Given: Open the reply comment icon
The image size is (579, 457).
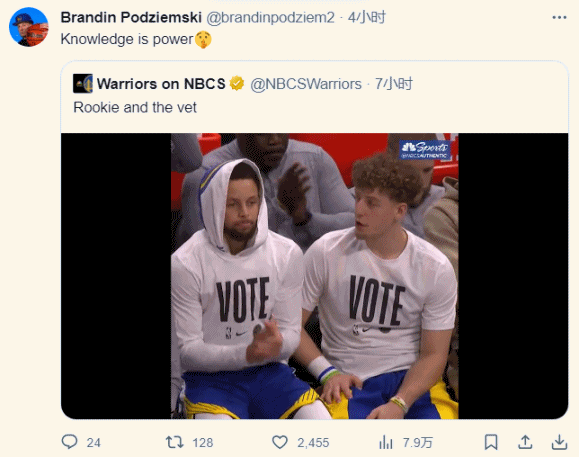Looking at the screenshot, I should click(x=69, y=441).
